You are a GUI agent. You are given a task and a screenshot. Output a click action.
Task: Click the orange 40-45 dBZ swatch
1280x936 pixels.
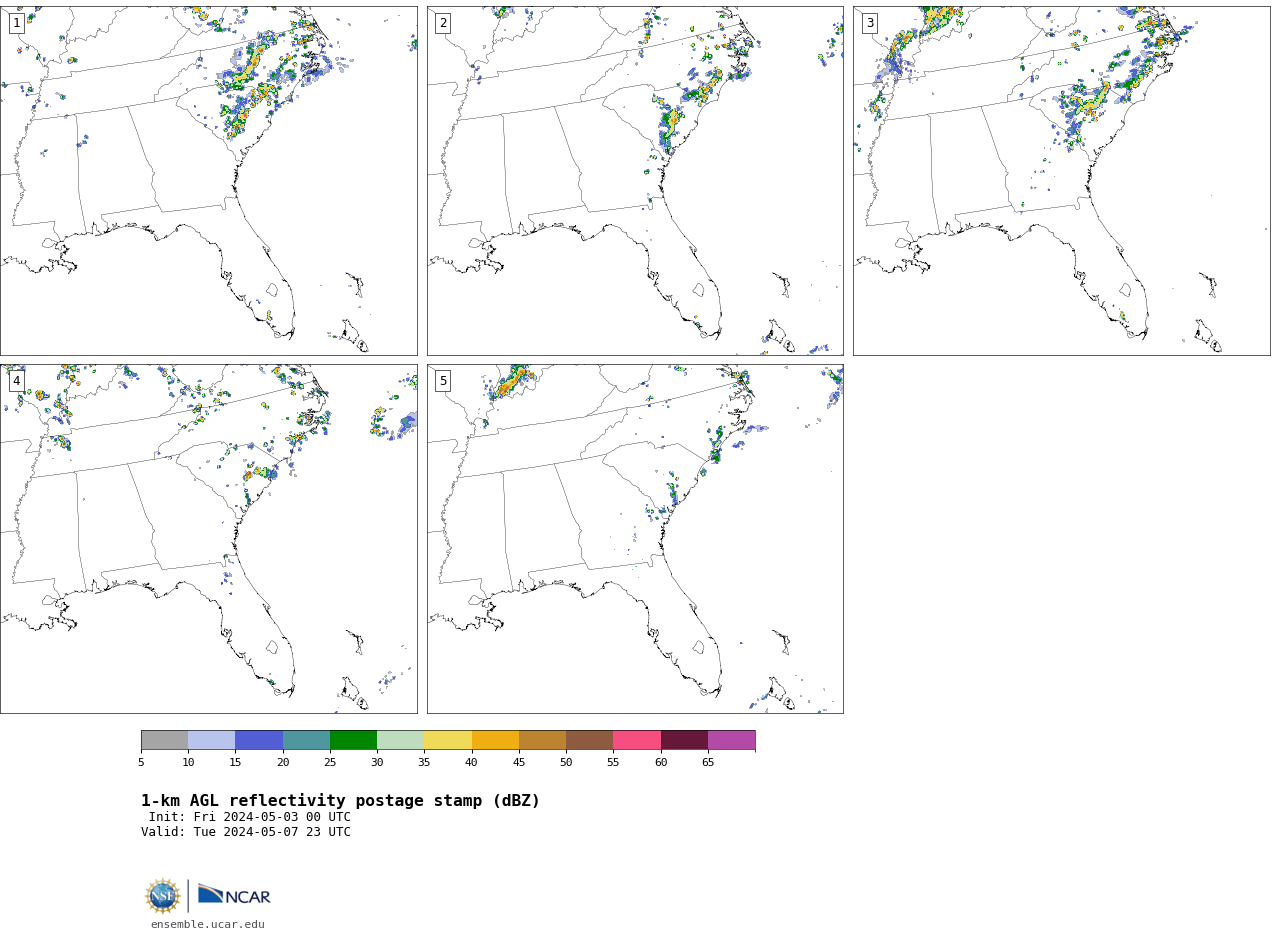pos(495,740)
